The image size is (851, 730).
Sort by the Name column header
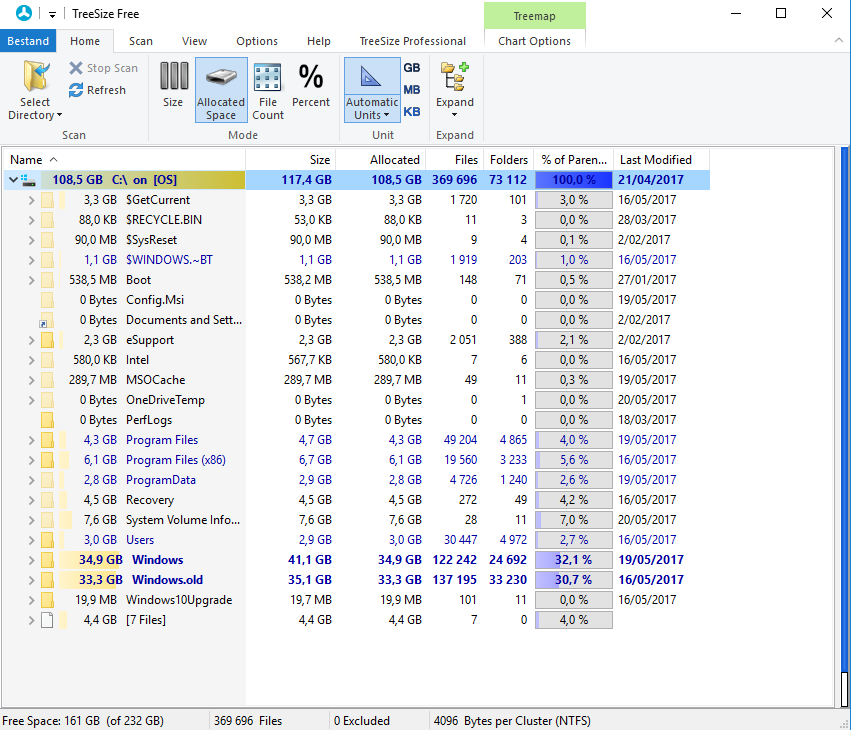pos(125,160)
